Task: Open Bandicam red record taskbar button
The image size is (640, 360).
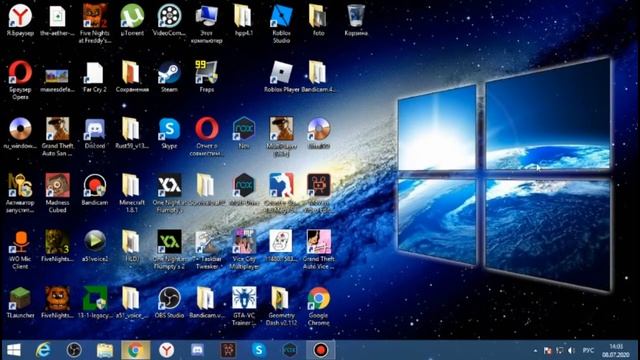Action: (320, 350)
